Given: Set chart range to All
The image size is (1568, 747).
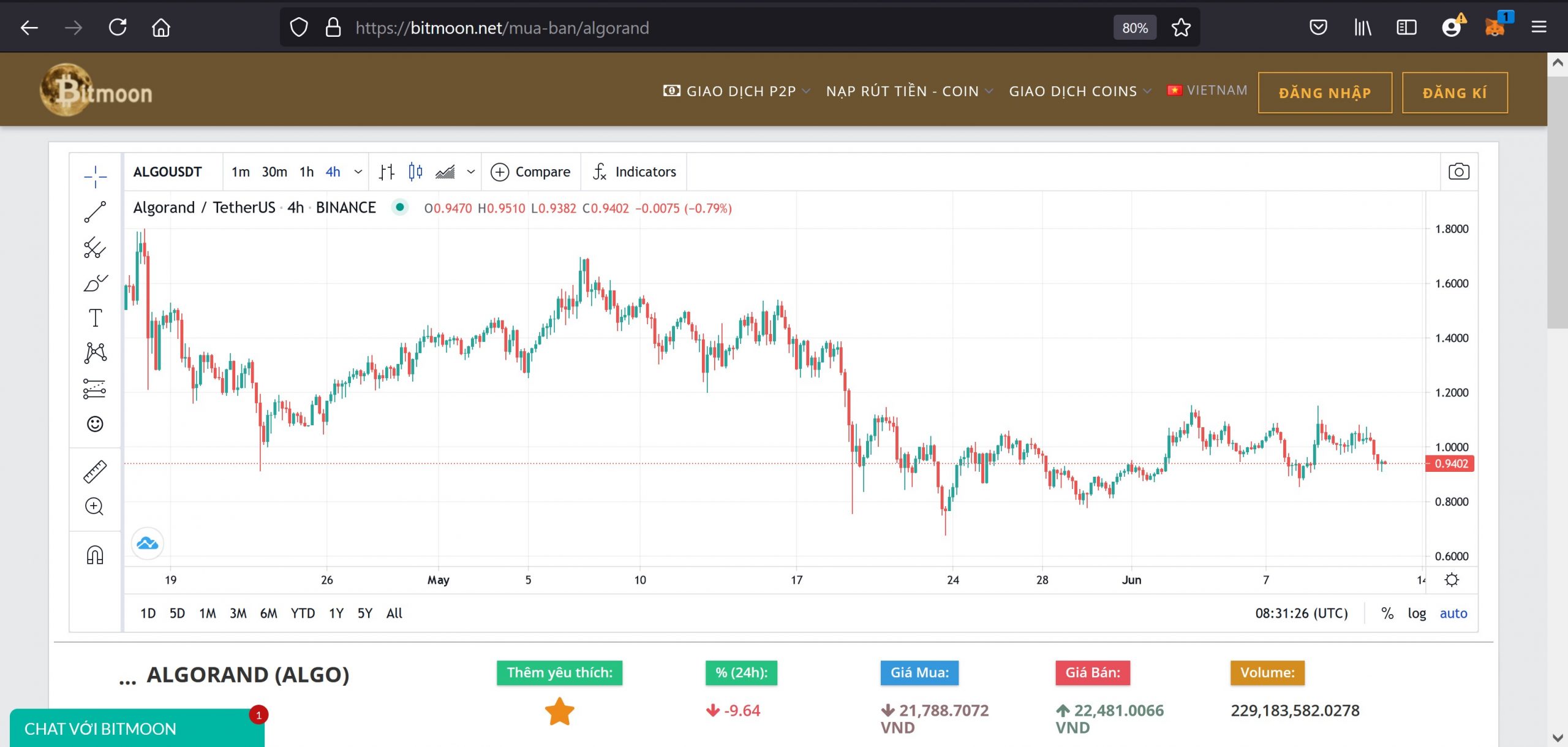Looking at the screenshot, I should point(394,613).
